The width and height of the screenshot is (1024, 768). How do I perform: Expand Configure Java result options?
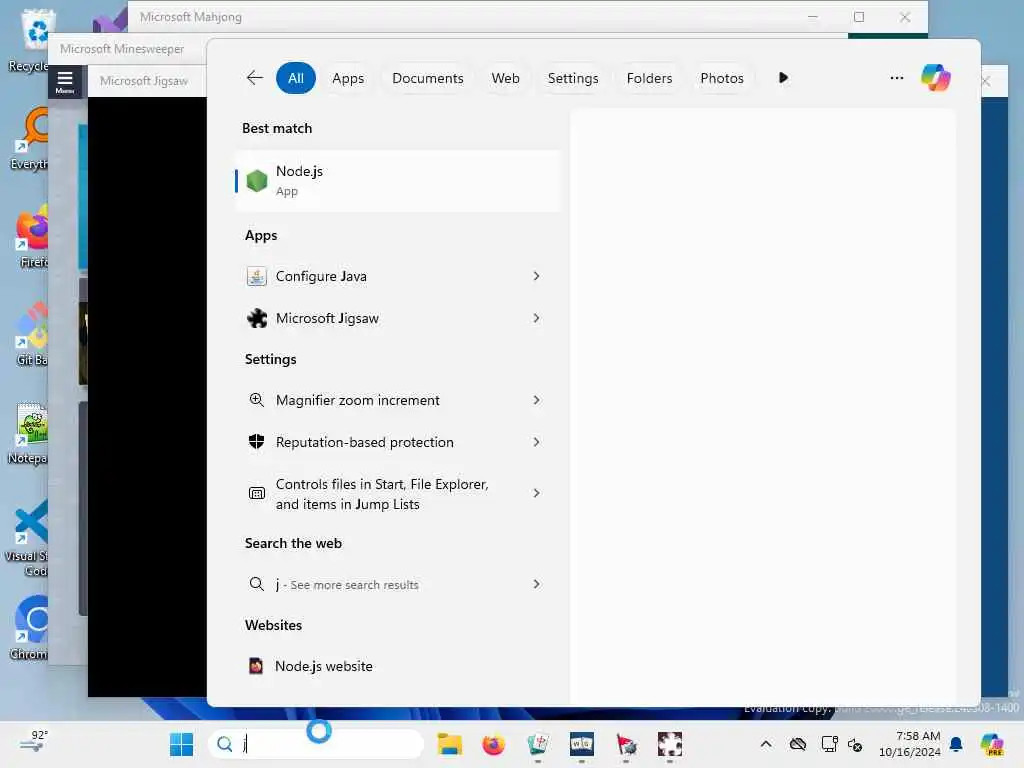[536, 276]
